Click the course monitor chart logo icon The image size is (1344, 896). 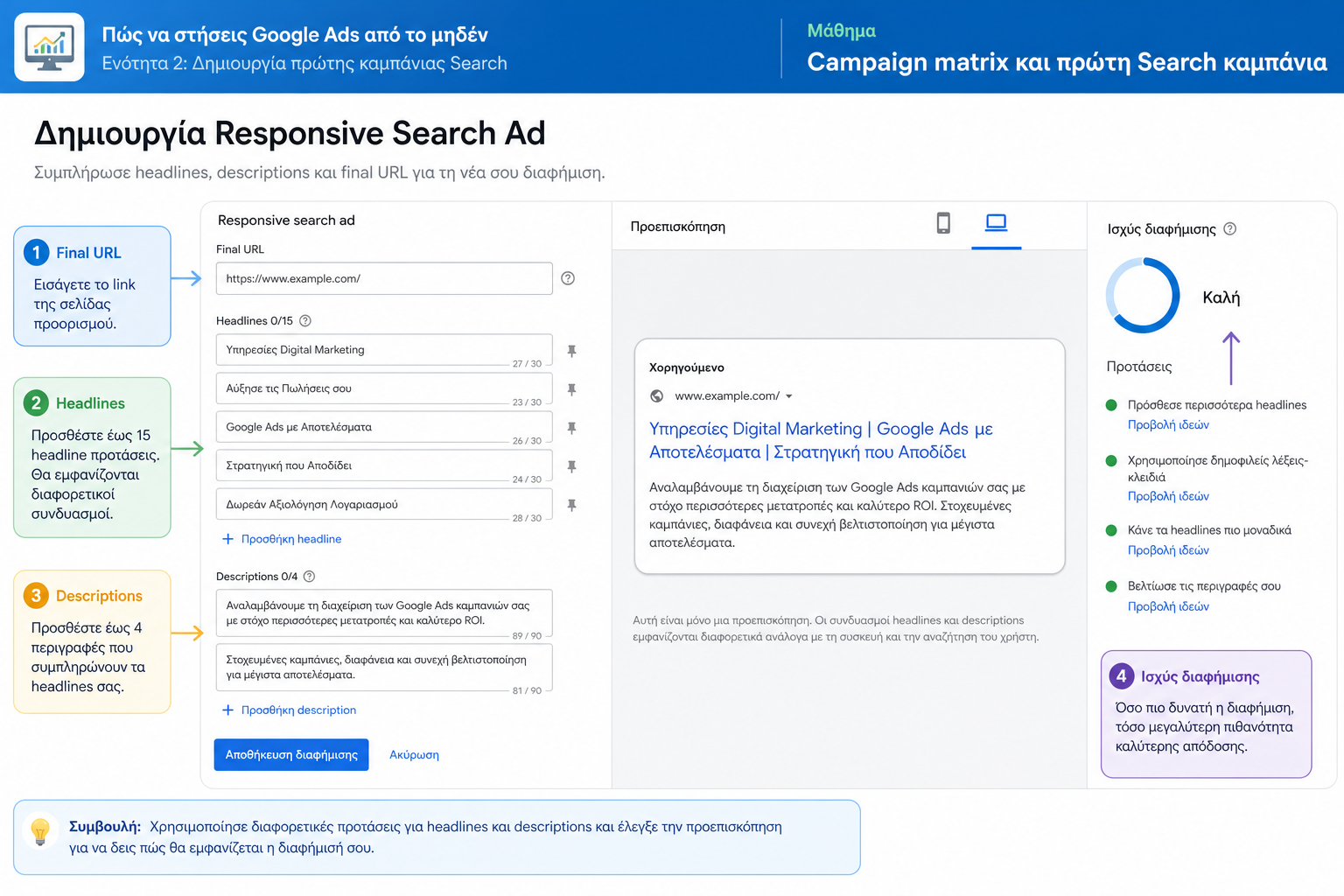pyautogui.click(x=50, y=47)
